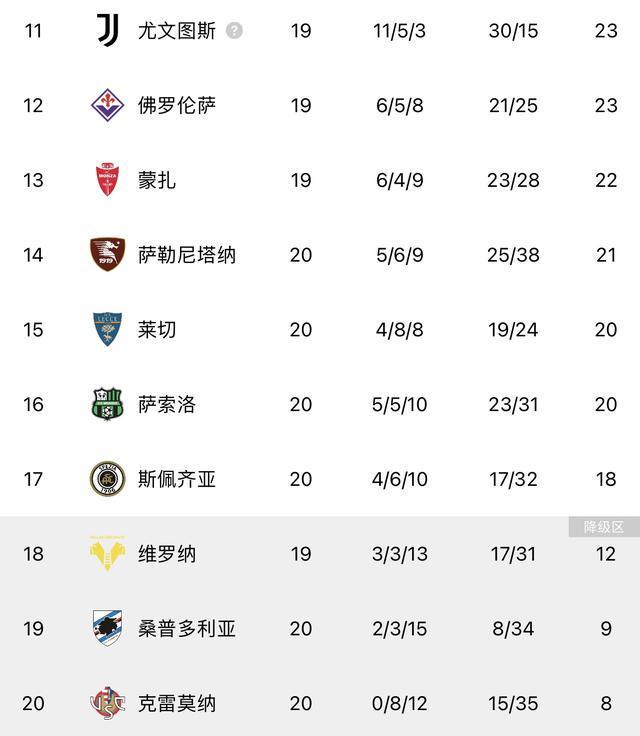
Task: Click the Hellas Verona club crest
Action: pos(107,554)
